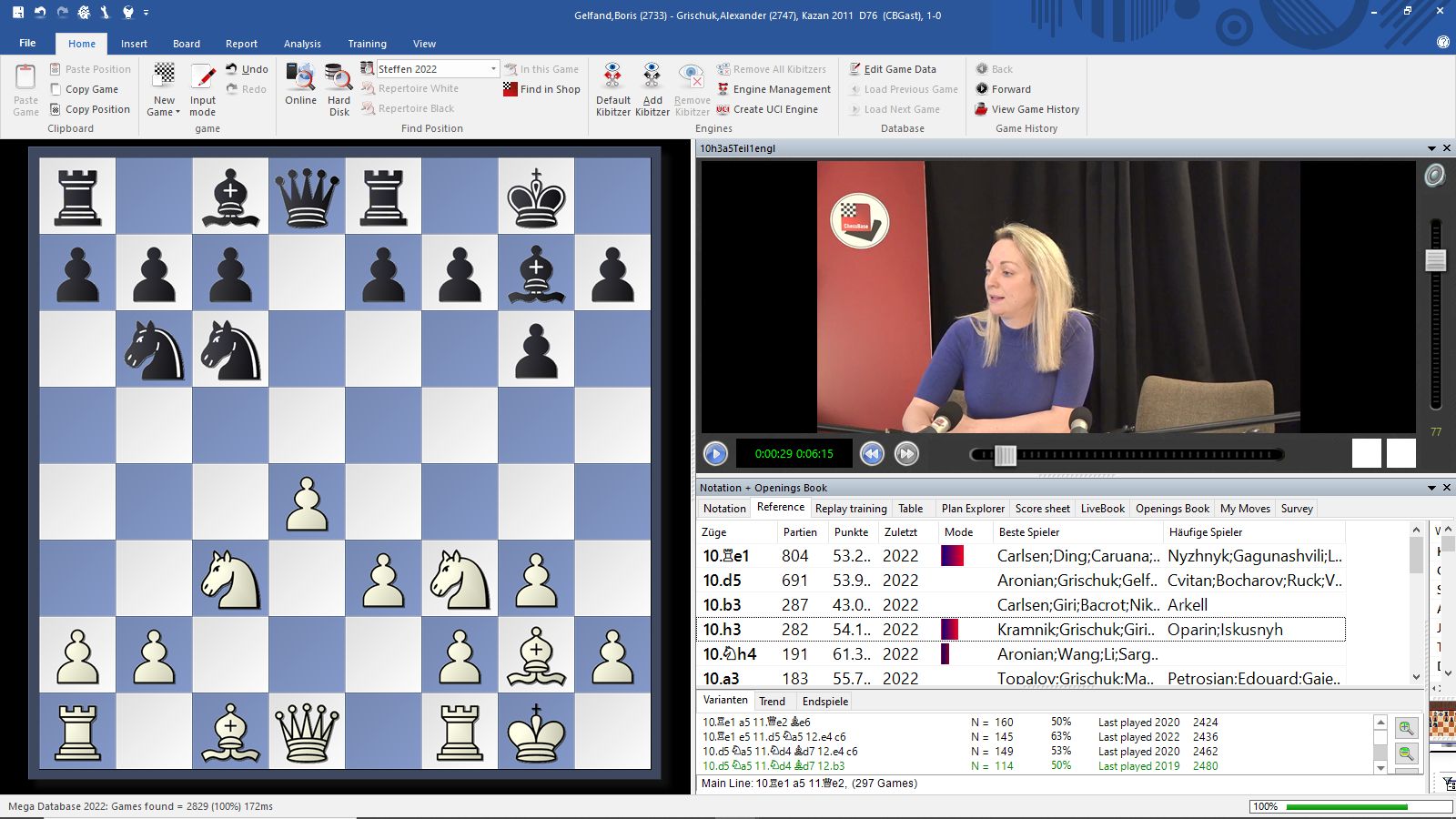Fast forward the video

pos(906,453)
